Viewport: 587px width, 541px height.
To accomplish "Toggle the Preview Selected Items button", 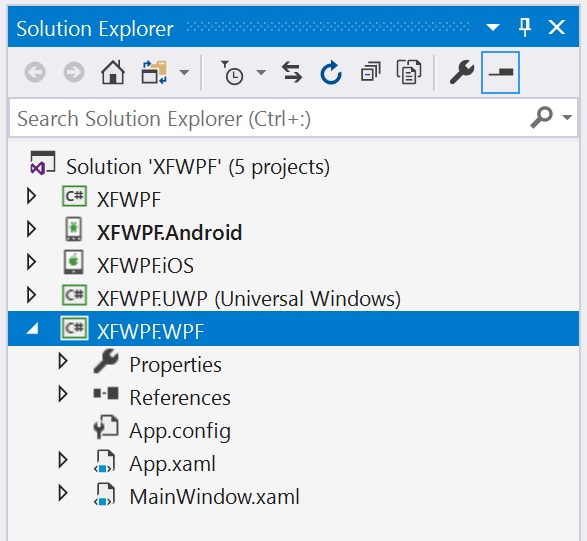I will click(501, 72).
